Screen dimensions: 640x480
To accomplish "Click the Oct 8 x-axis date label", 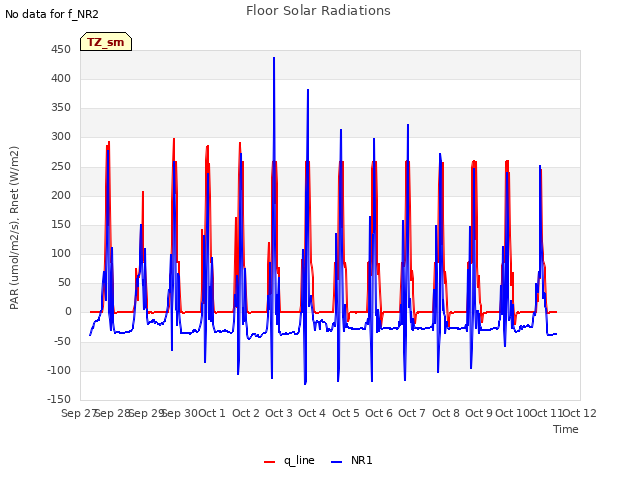I will point(446,413).
